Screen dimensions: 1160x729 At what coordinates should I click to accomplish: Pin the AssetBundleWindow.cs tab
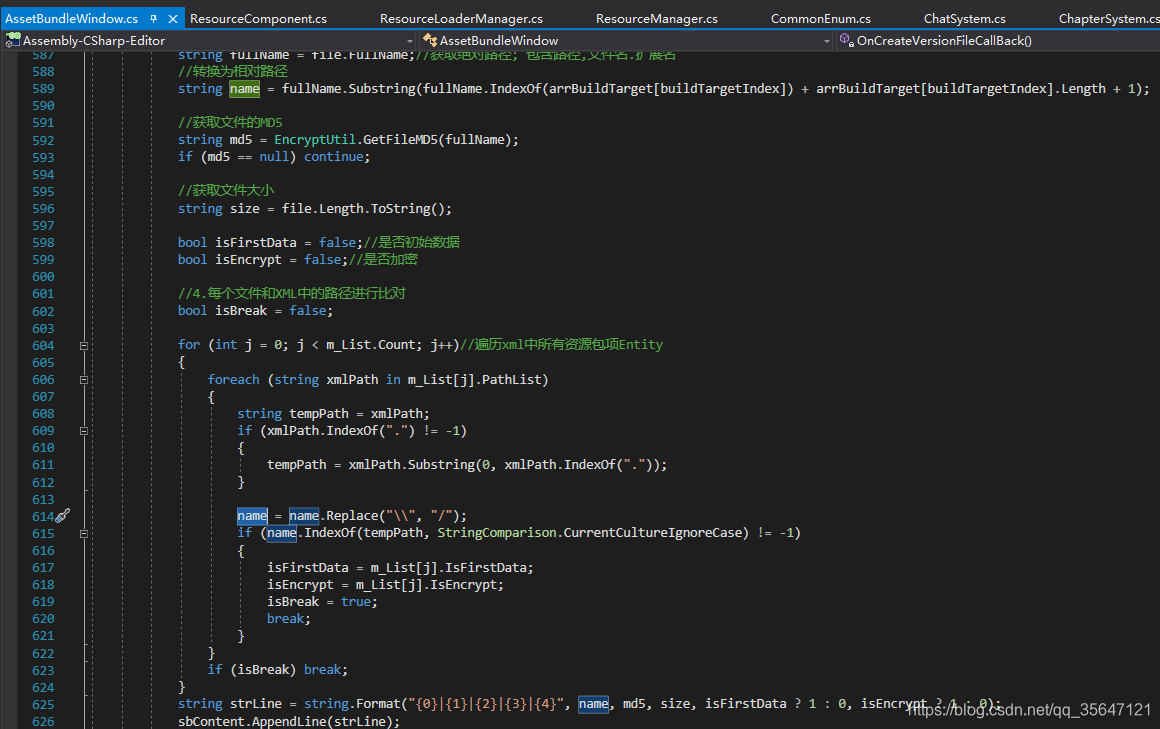coord(153,19)
